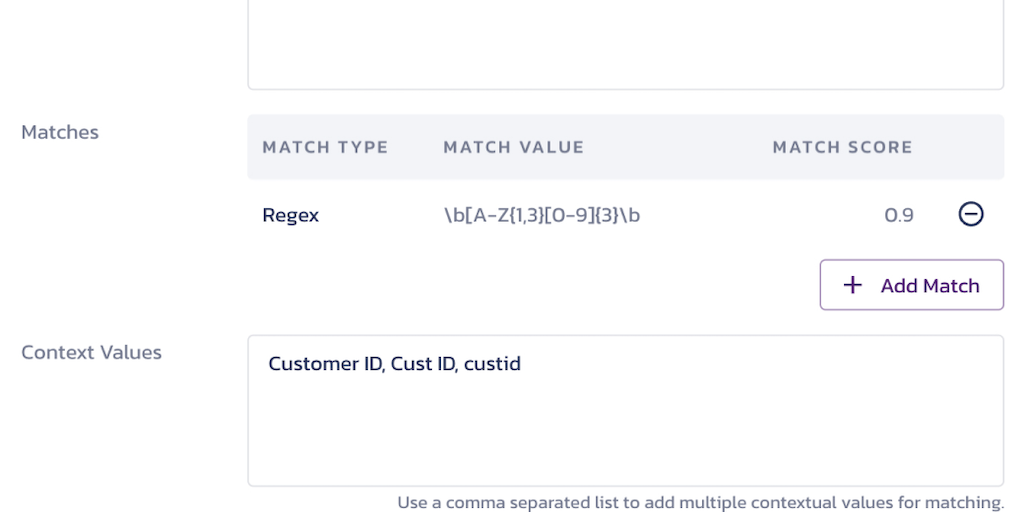Image resolution: width=1024 pixels, height=512 pixels.
Task: Click the plus icon beside Add Match
Action: (852, 286)
